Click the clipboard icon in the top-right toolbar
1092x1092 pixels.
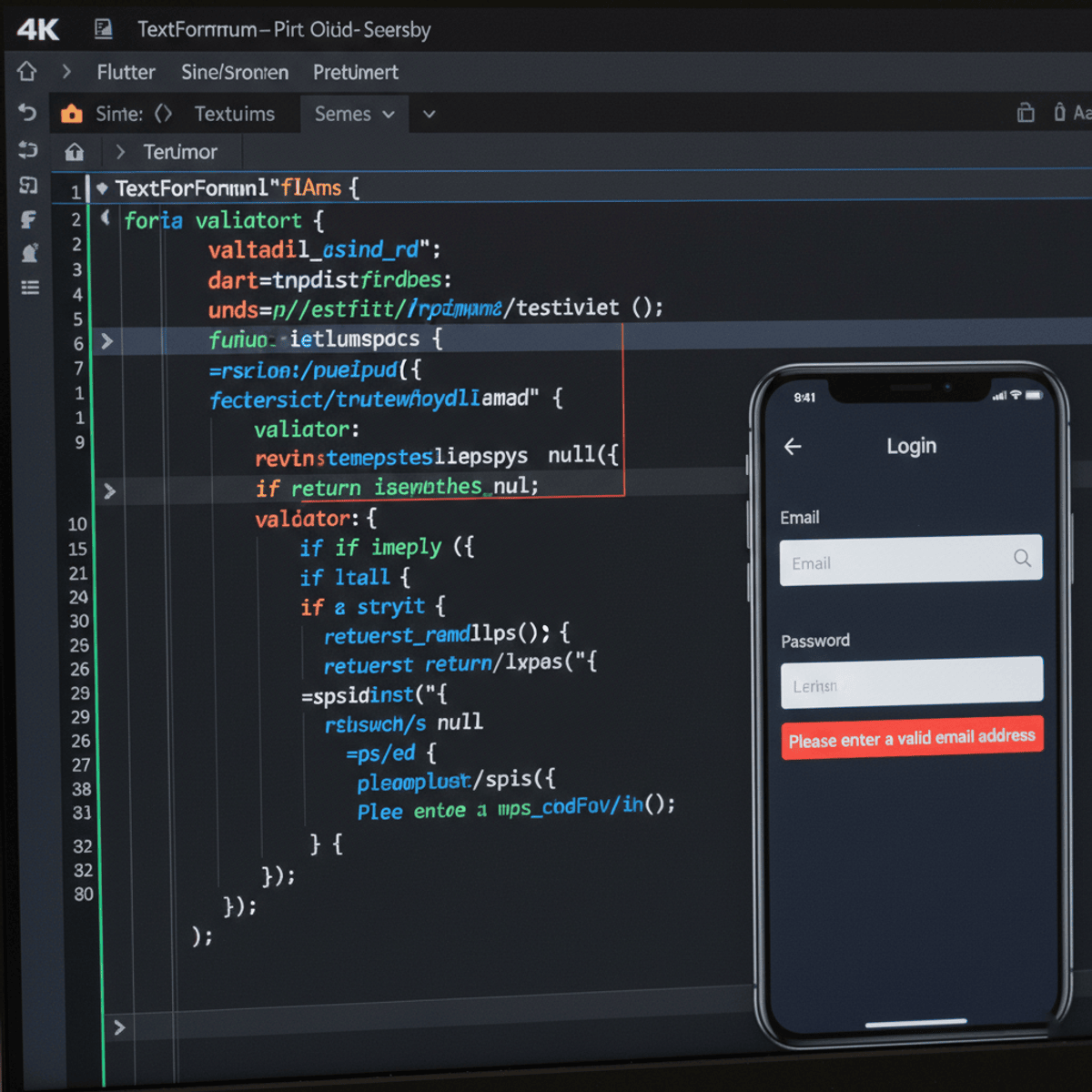click(x=1026, y=113)
